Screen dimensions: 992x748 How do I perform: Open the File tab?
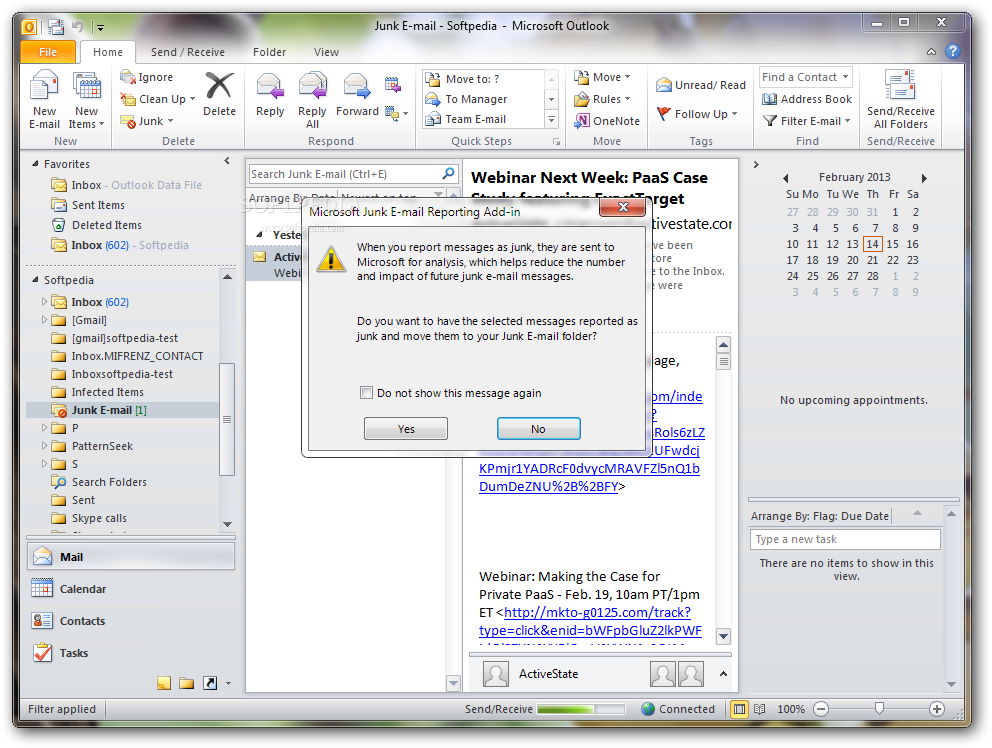coord(48,52)
